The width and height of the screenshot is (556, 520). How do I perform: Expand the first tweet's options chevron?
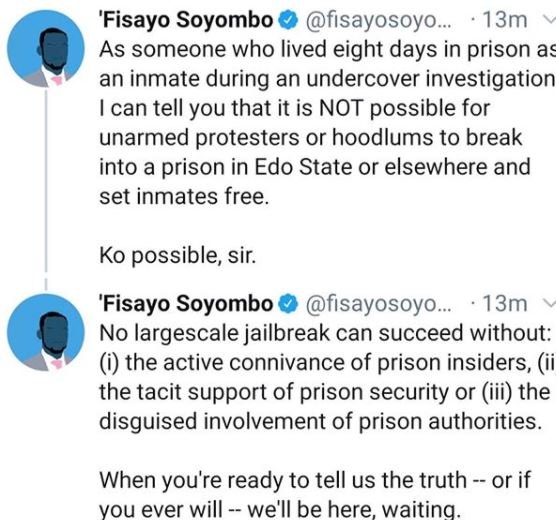[549, 20]
